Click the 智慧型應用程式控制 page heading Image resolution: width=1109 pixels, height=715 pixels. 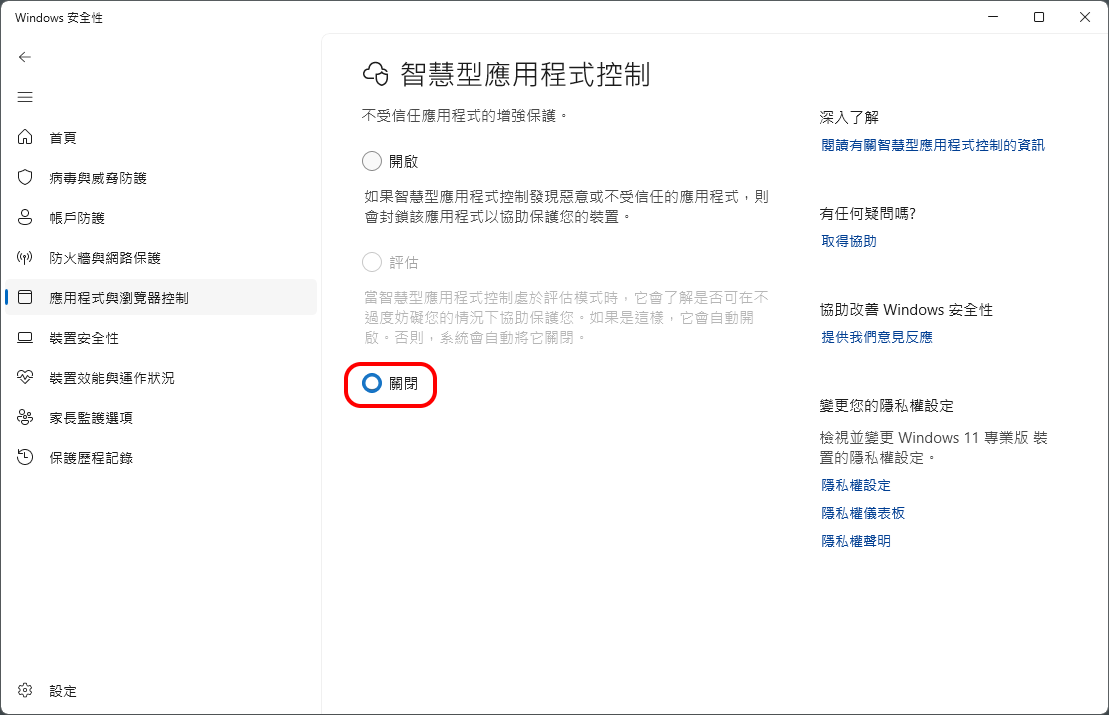pyautogui.click(x=526, y=74)
